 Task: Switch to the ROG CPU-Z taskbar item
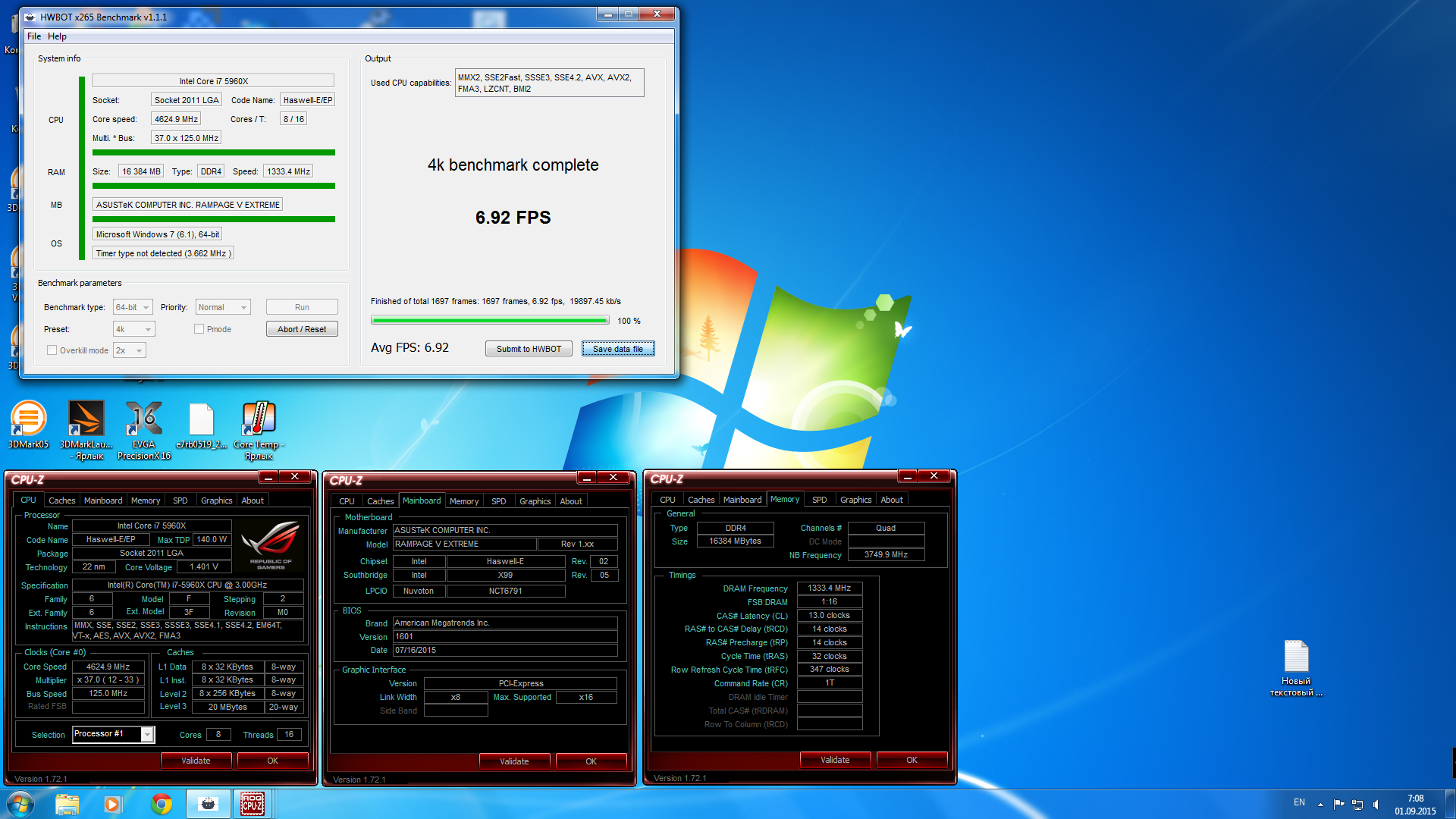click(x=253, y=804)
